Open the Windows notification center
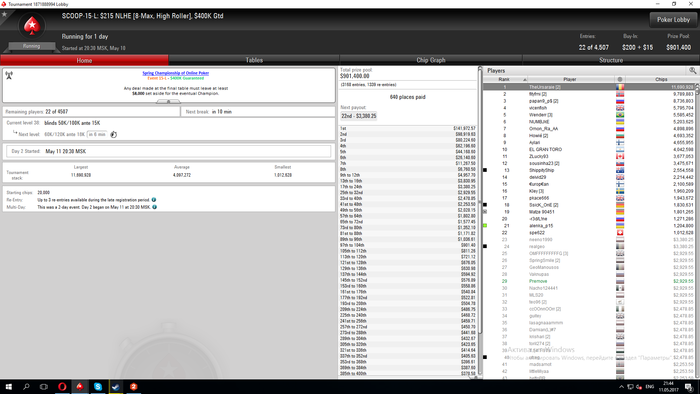700x394 pixels. [x=689, y=387]
